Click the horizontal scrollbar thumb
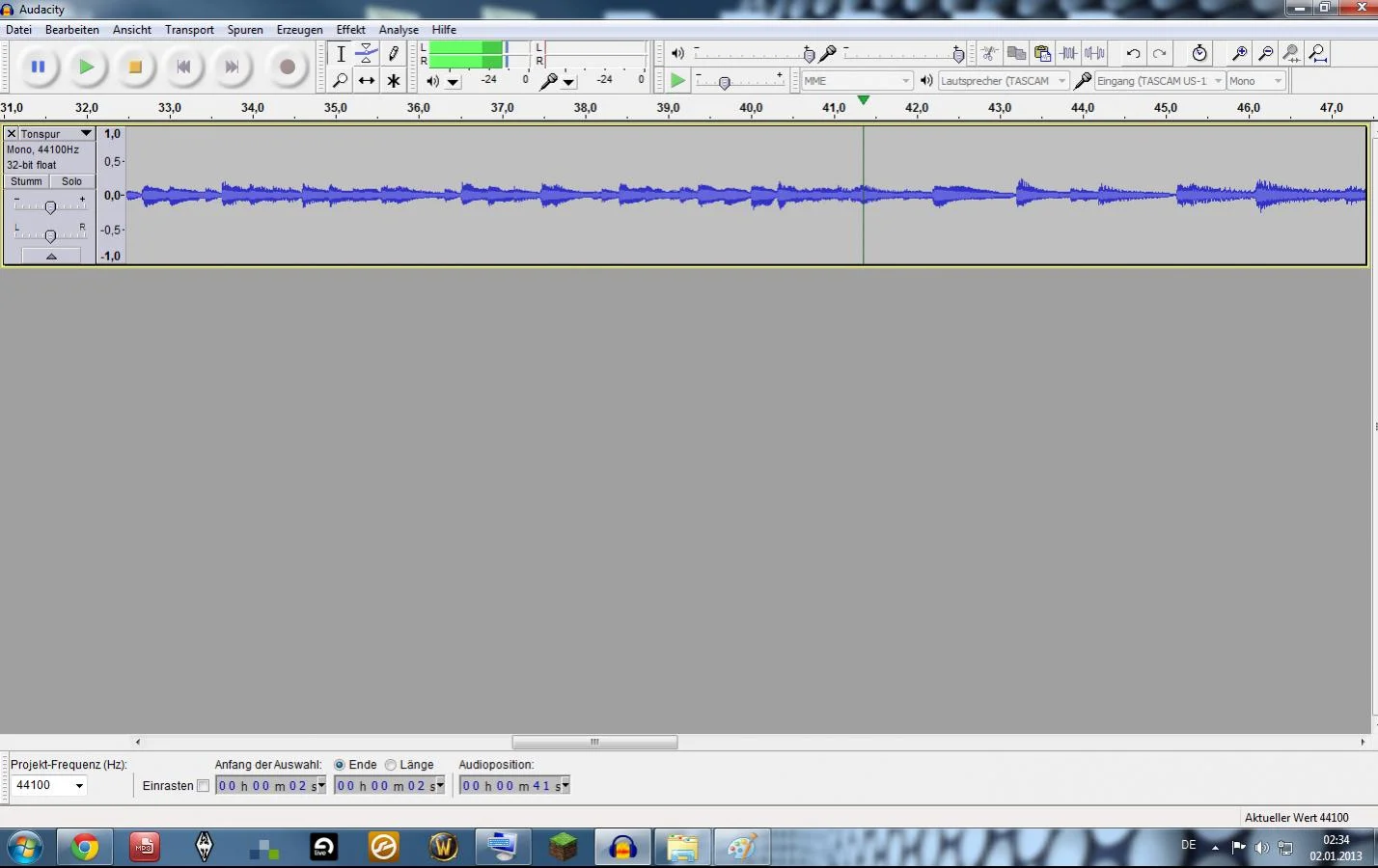This screenshot has height=868, width=1378. (x=594, y=742)
